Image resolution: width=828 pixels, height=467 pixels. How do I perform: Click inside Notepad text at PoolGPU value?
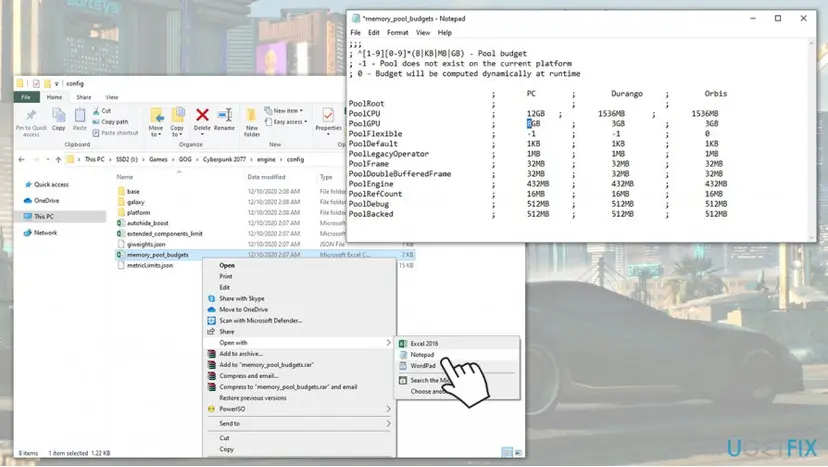(533, 124)
